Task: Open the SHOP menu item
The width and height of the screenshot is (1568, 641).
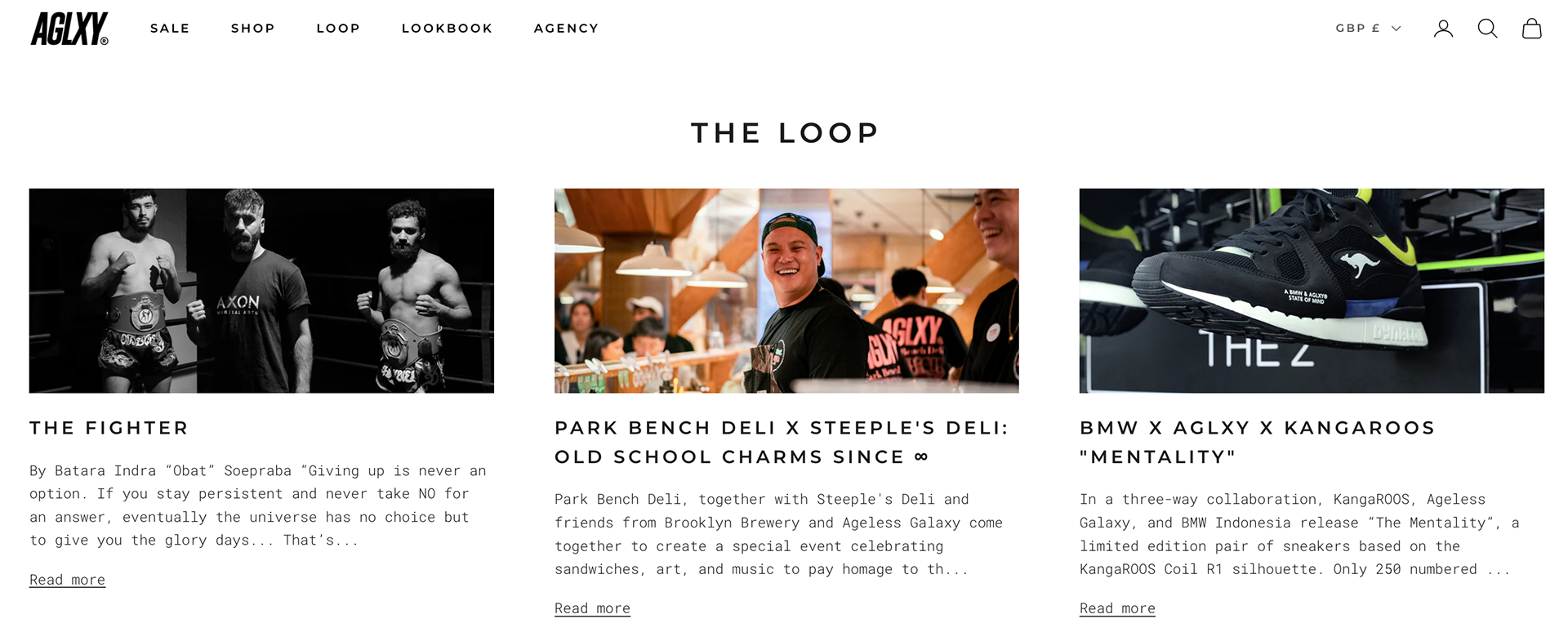Action: [253, 29]
